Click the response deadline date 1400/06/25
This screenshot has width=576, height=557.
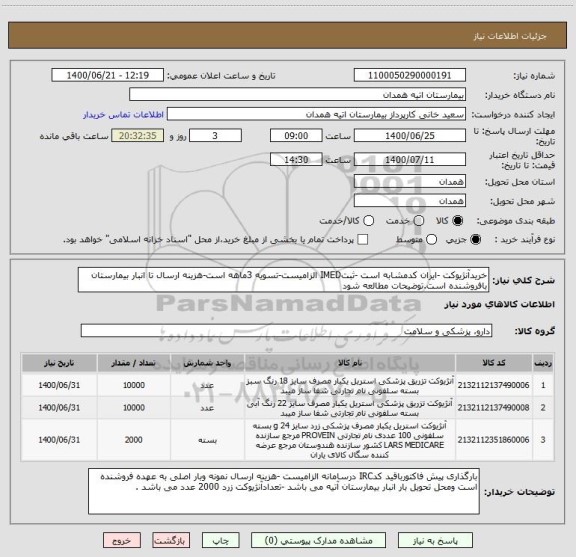(x=410, y=136)
